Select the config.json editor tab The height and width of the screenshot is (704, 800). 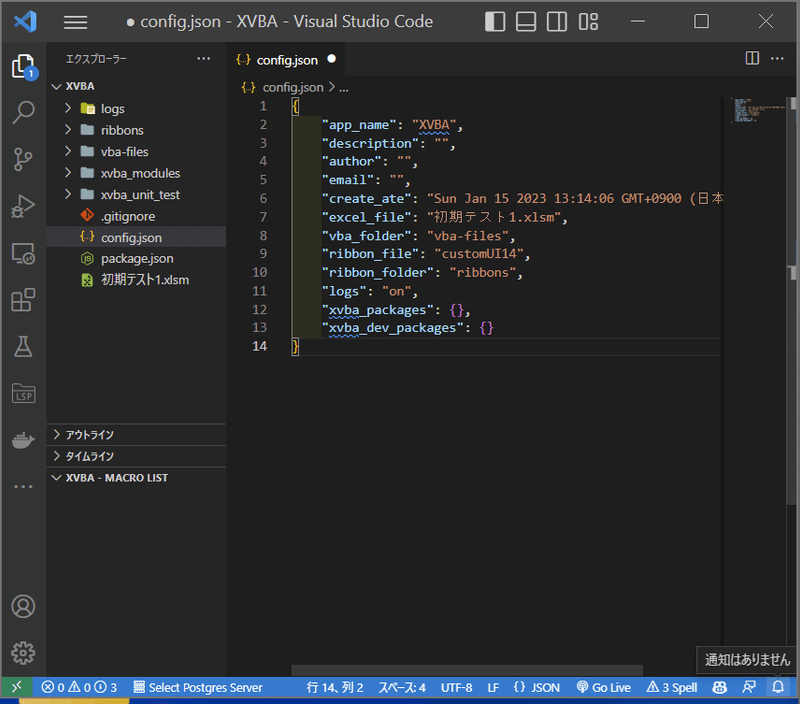pyautogui.click(x=287, y=60)
